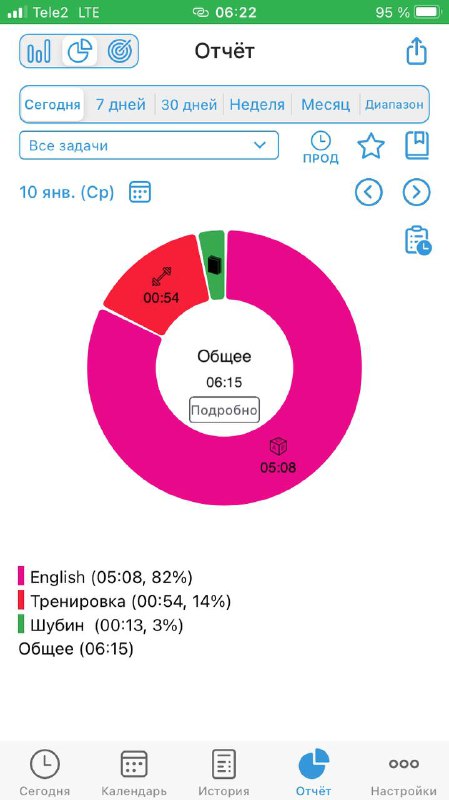Viewport: 449px width, 800px height.
Task: Switch to the 7 дней period
Action: (120, 105)
